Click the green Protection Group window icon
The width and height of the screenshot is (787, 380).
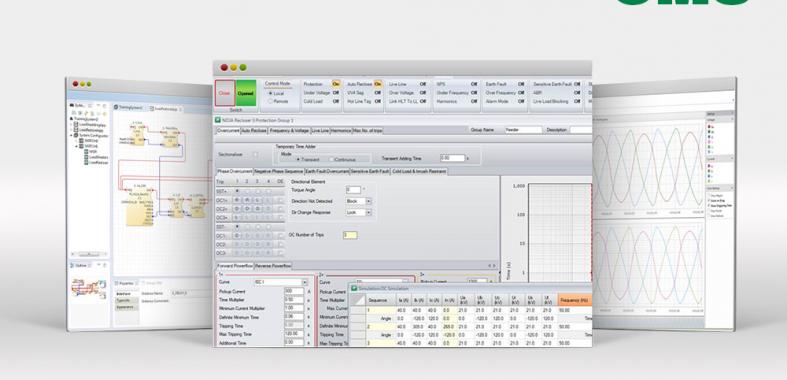(x=218, y=120)
